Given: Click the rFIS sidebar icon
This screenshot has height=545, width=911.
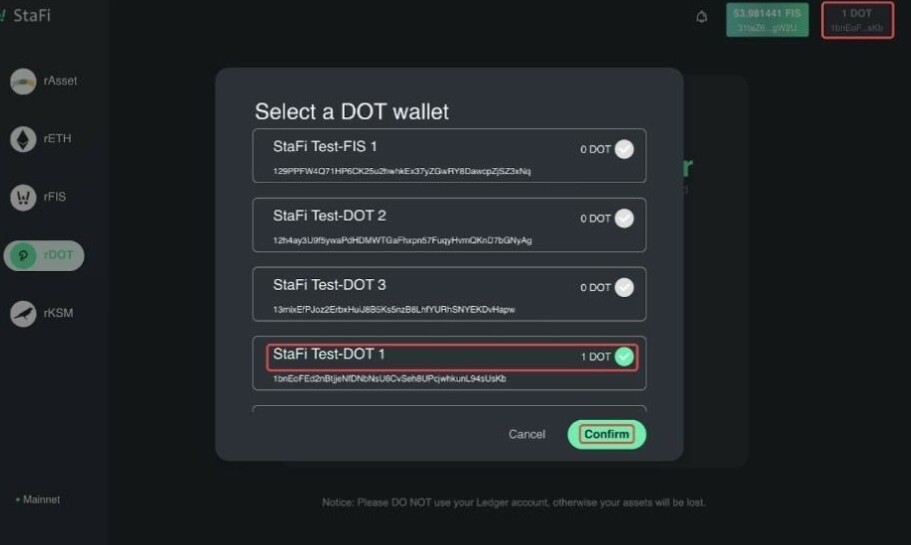Looking at the screenshot, I should click(23, 197).
